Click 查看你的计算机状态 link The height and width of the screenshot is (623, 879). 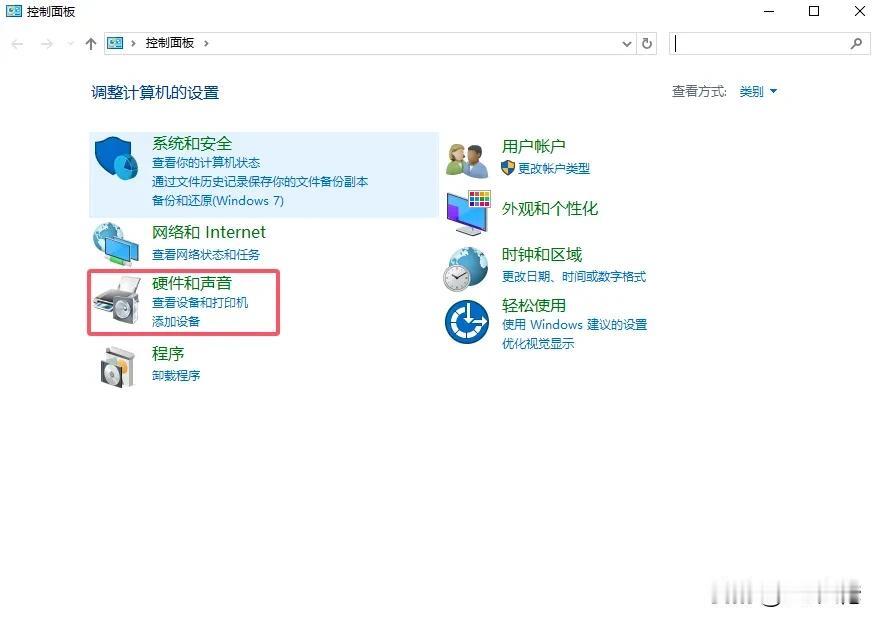pos(206,163)
